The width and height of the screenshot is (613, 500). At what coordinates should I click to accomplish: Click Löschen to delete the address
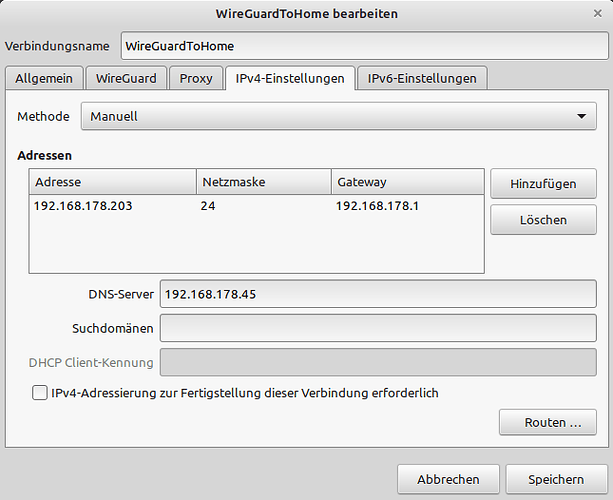click(543, 220)
